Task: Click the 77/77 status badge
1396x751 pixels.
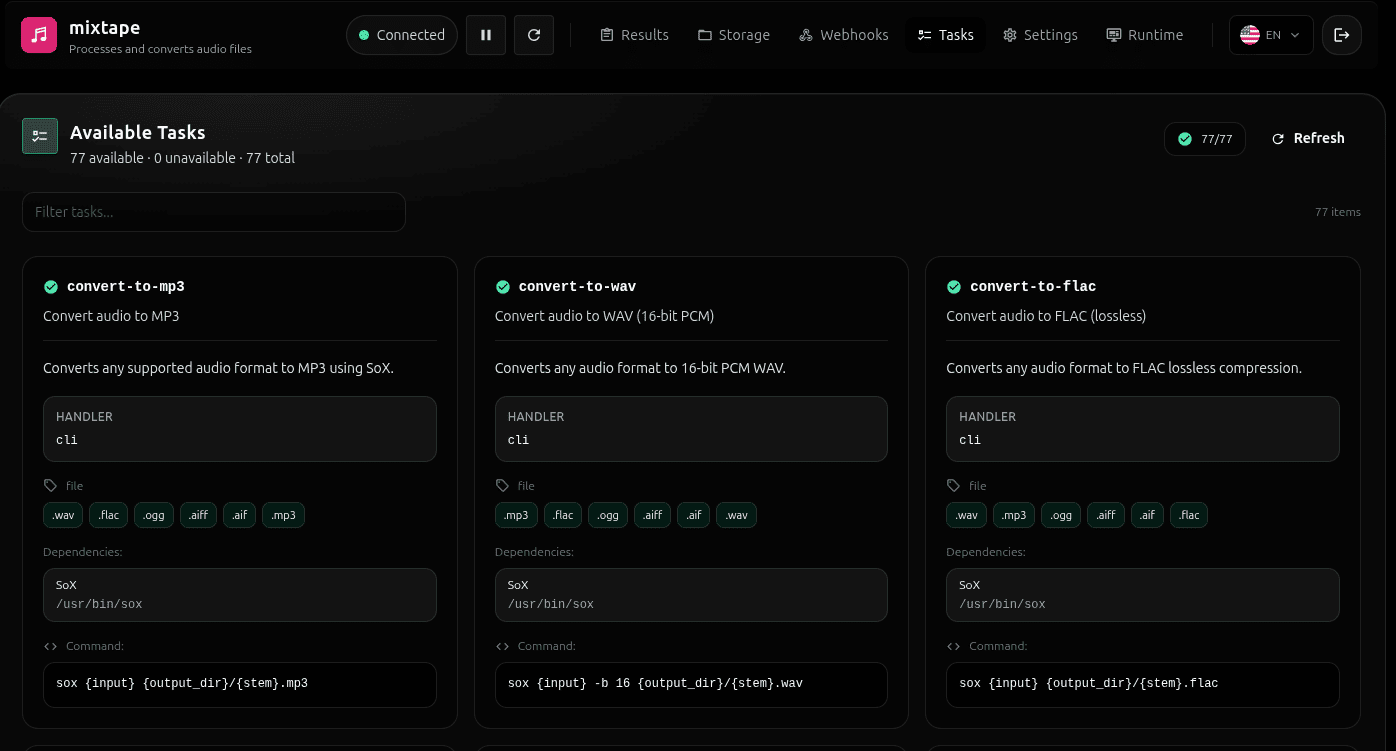Action: pos(1205,139)
